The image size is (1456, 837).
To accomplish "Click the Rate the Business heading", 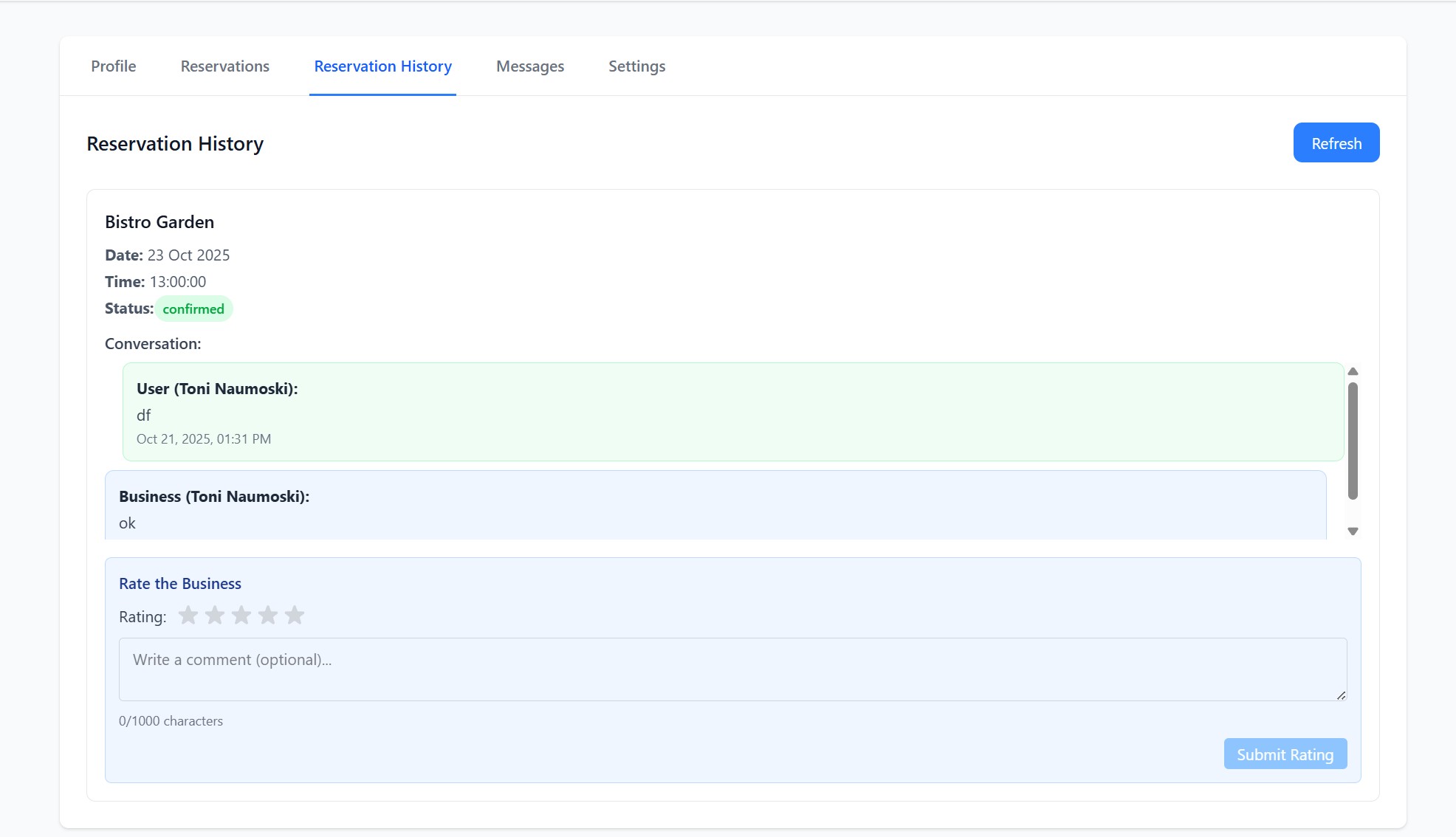I will coord(180,584).
